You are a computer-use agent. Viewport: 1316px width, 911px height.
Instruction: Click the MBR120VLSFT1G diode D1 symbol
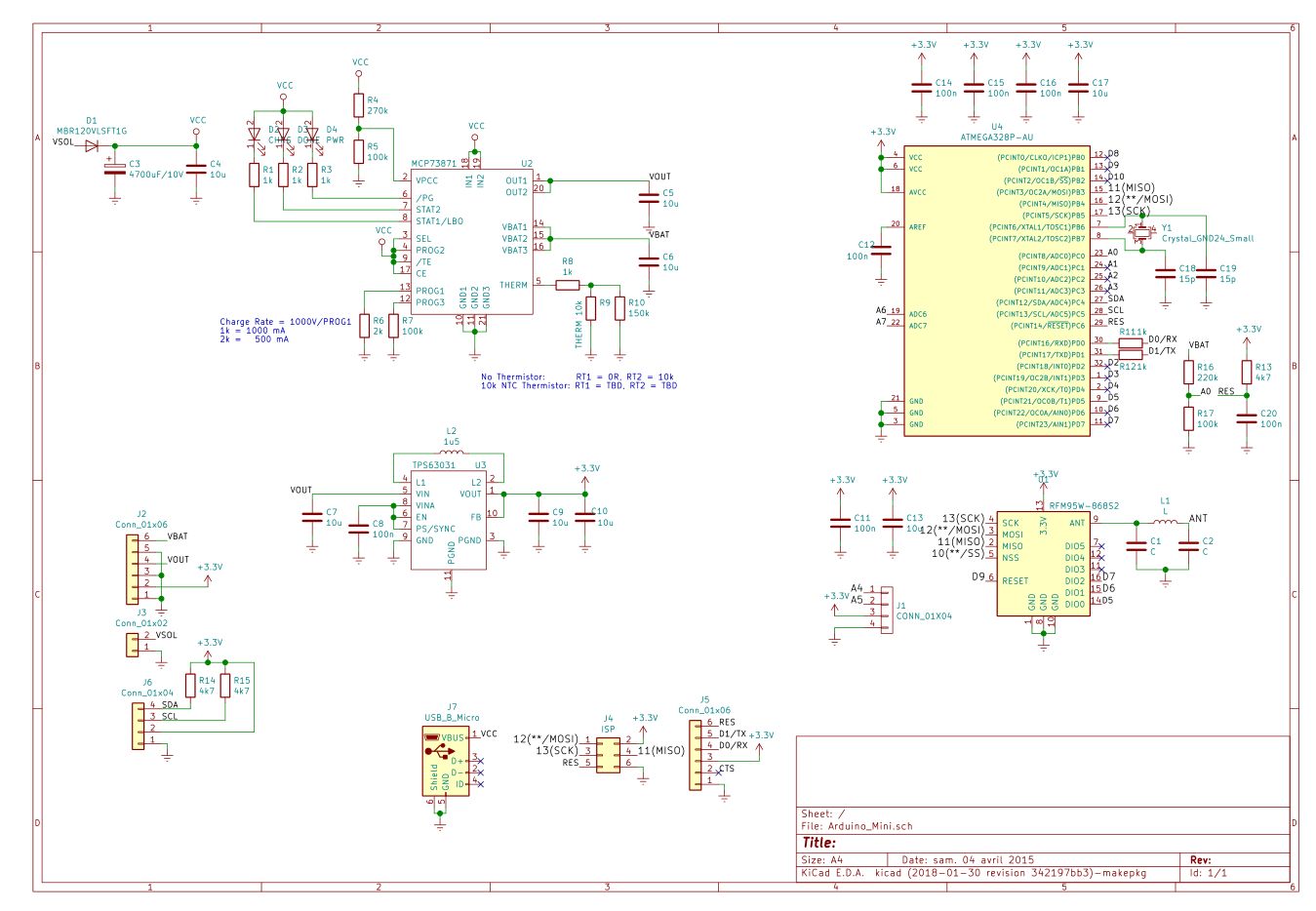(92, 146)
